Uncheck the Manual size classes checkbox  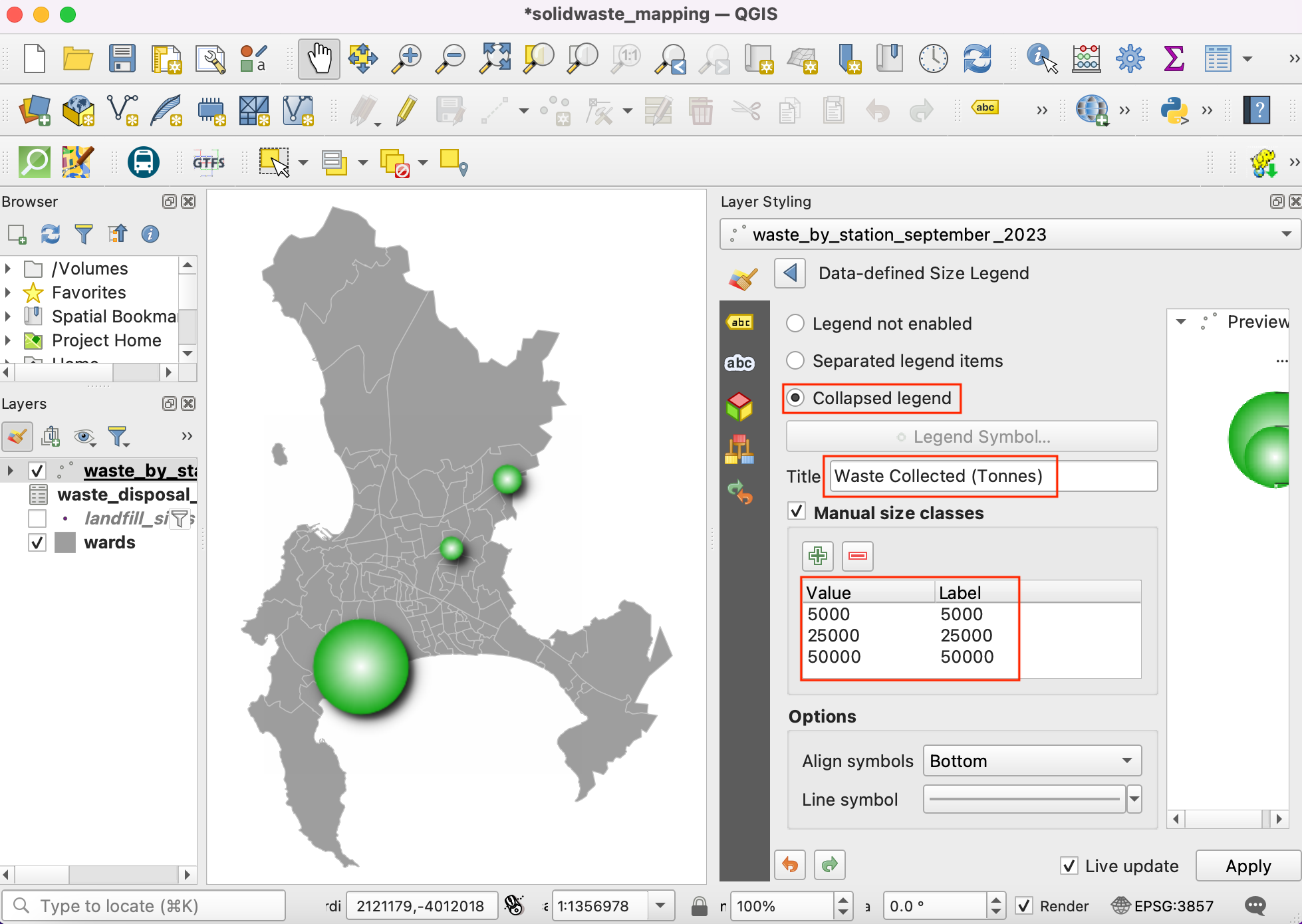pos(797,512)
